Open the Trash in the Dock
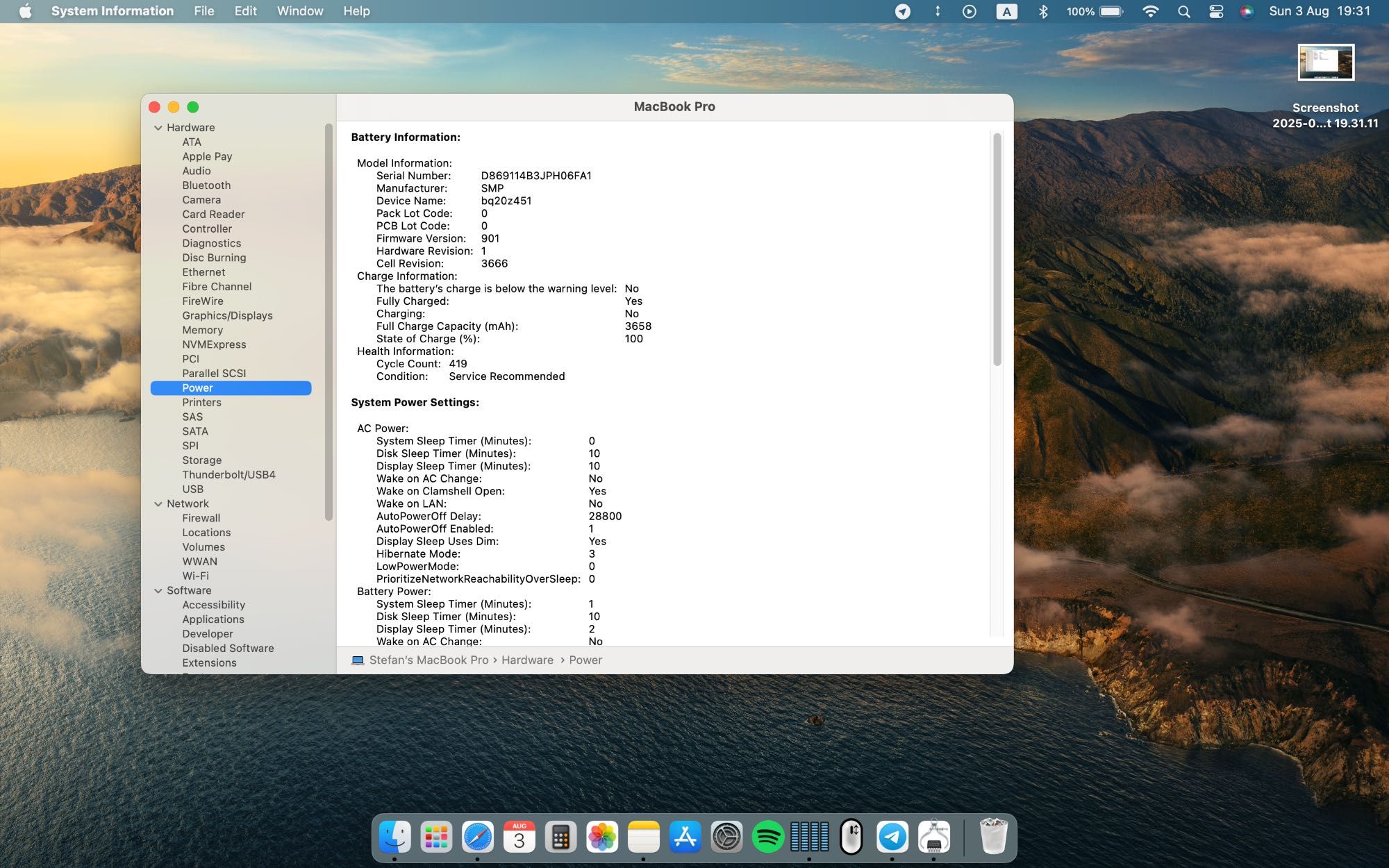This screenshot has height=868, width=1389. pos(993,836)
